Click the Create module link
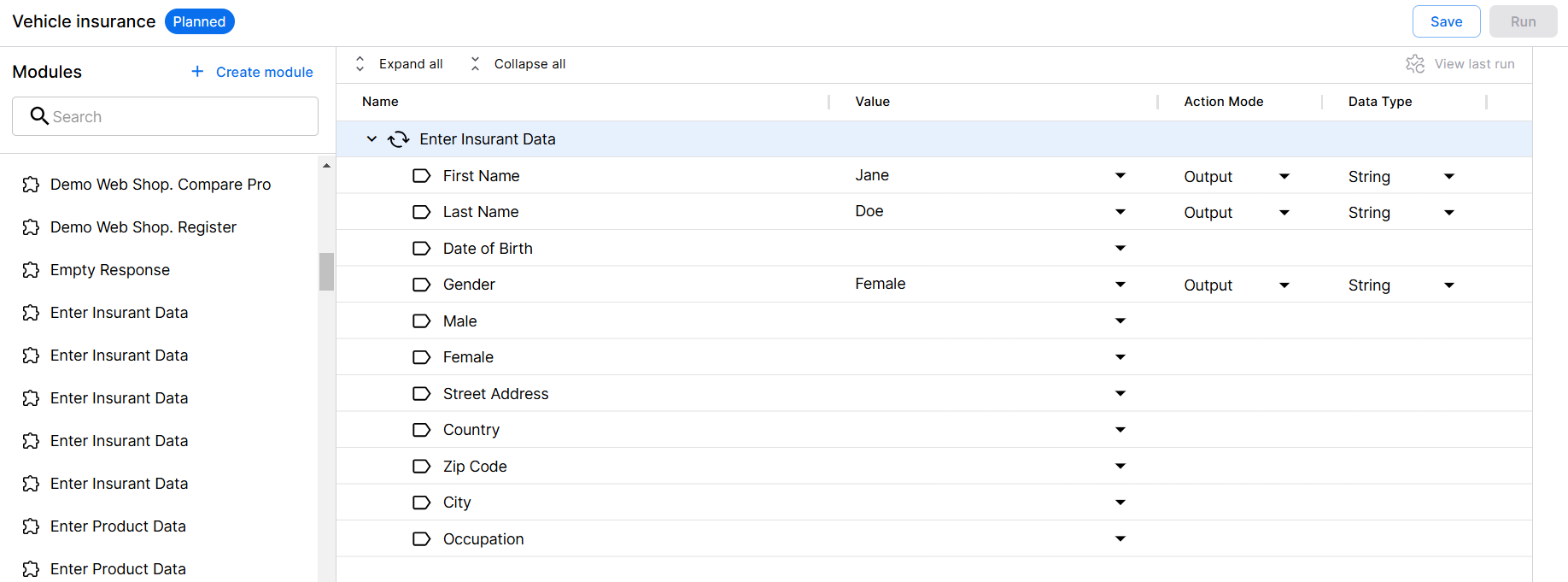The width and height of the screenshot is (1568, 582). 264,72
